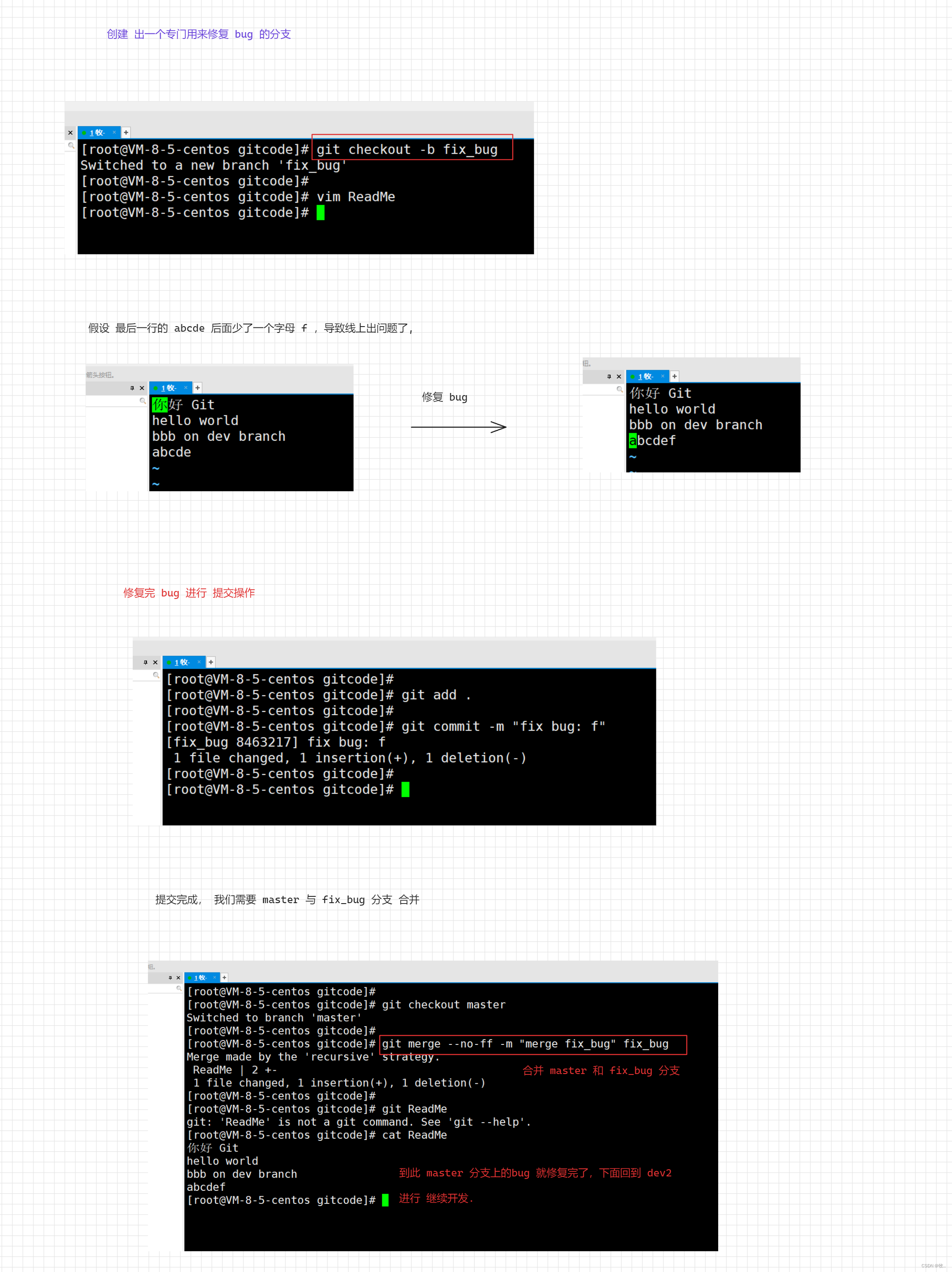Add new tab in the fix_bug checkout terminal

pyautogui.click(x=126, y=133)
